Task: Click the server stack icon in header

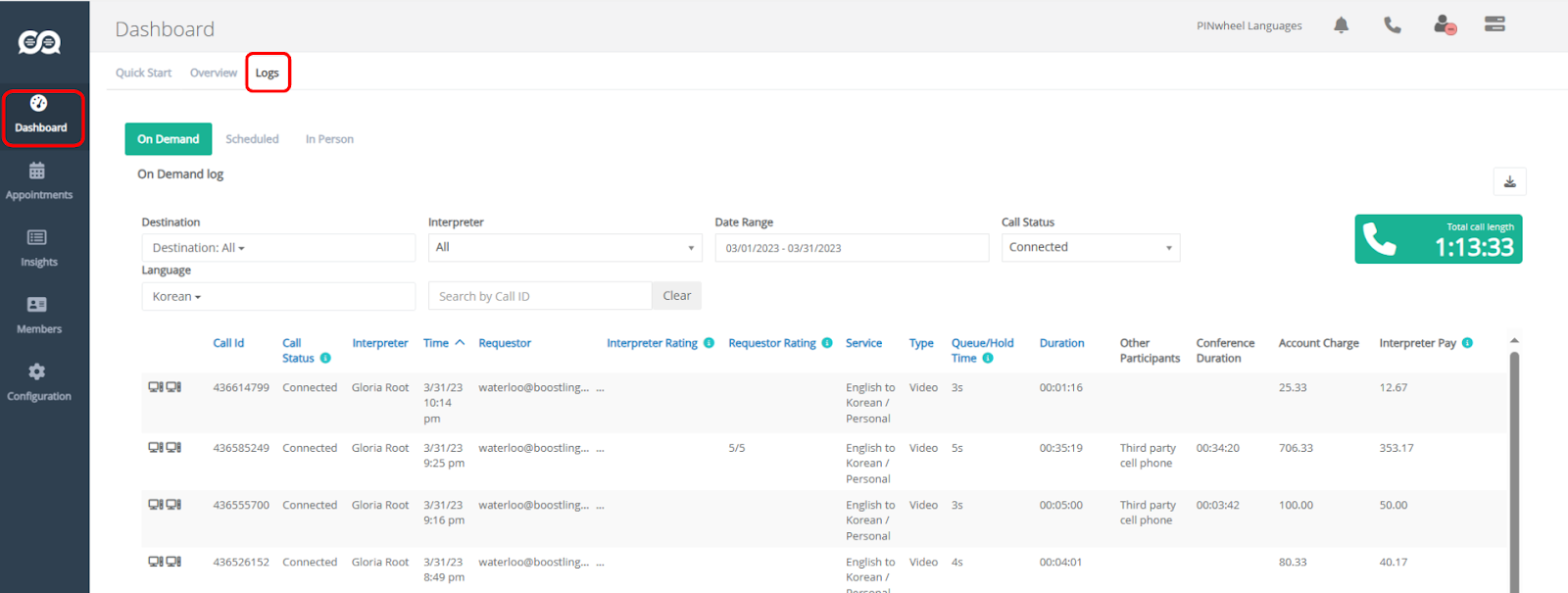Action: point(1494,25)
